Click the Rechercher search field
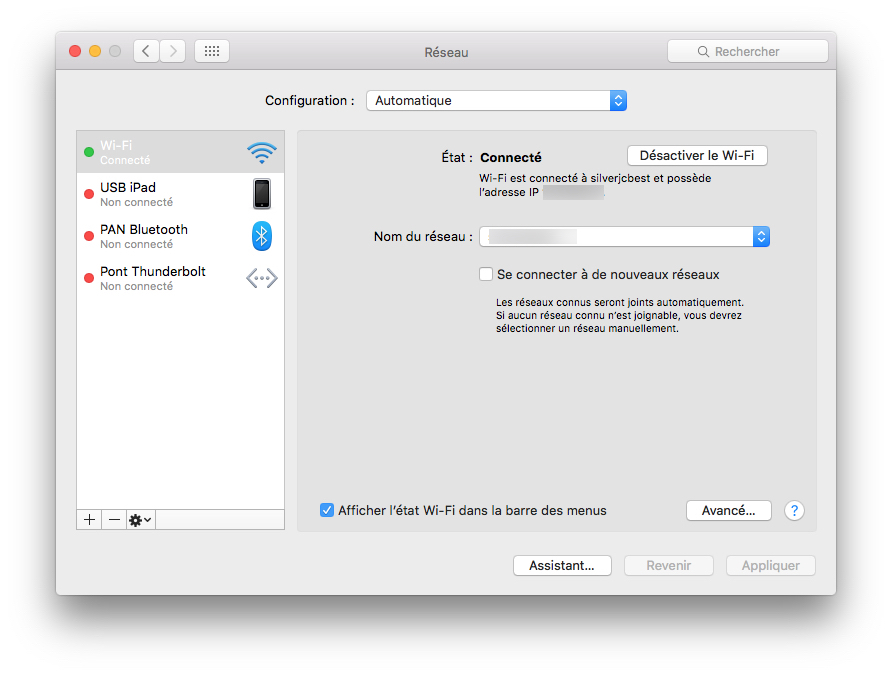This screenshot has width=892, height=675. (747, 51)
